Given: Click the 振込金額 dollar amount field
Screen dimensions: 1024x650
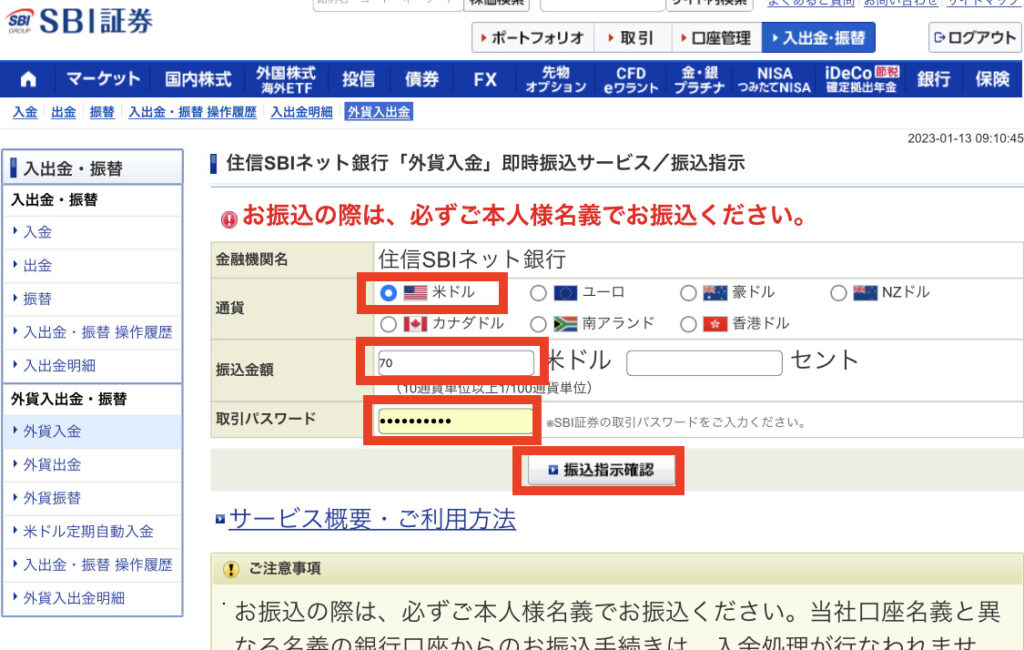Looking at the screenshot, I should (x=456, y=363).
